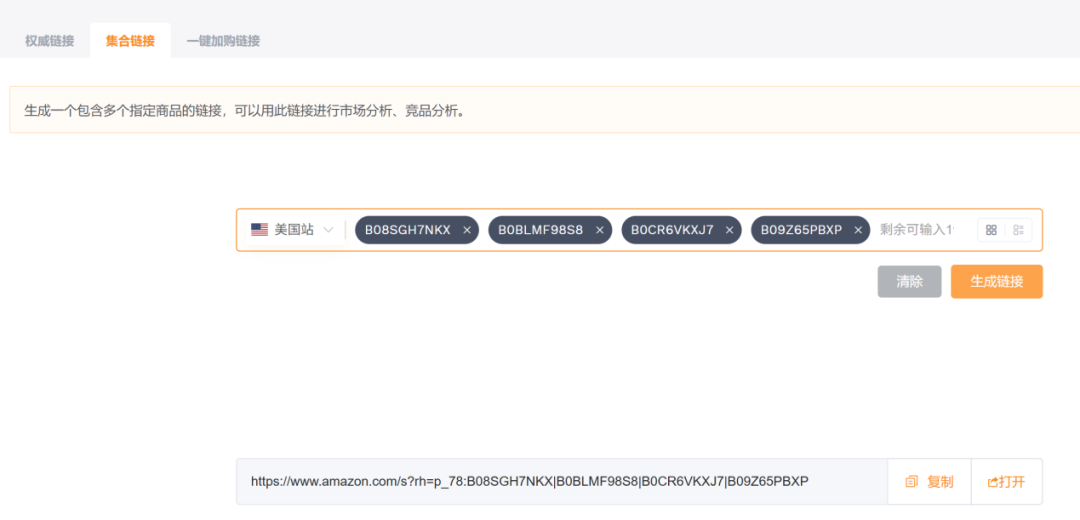
Task: Switch to the 权威链接 tab
Action: (x=50, y=41)
